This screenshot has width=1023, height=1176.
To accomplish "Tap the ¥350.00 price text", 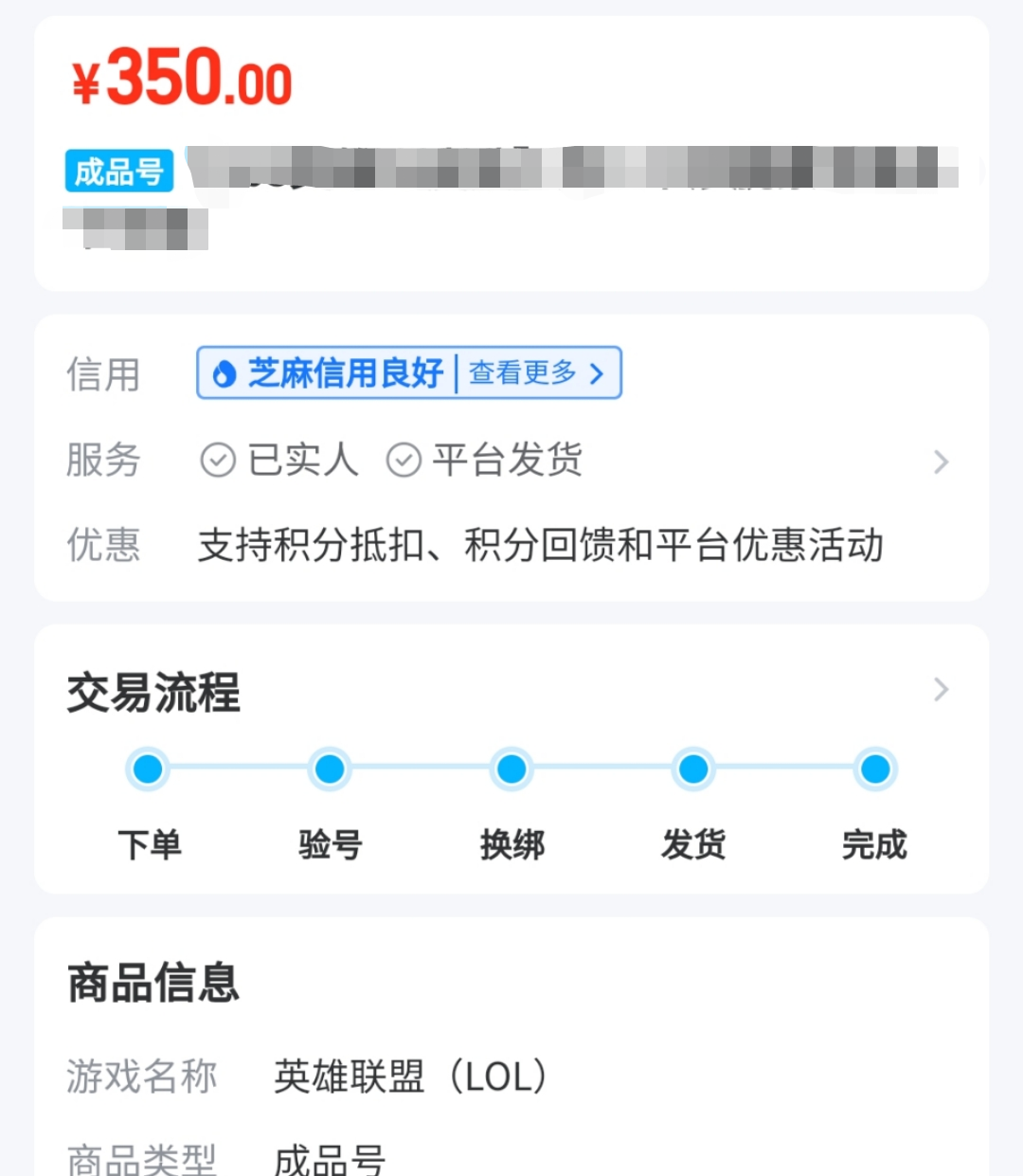I will [x=183, y=80].
